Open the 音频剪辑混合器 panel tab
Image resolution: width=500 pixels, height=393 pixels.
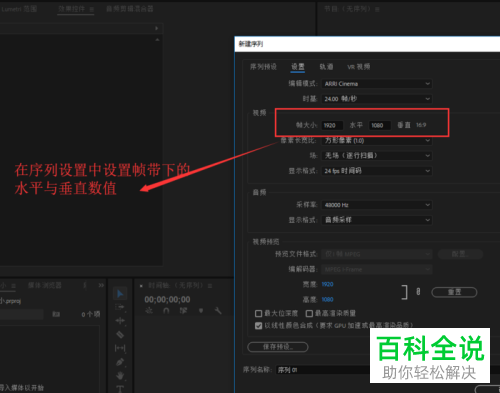pyautogui.click(x=130, y=9)
